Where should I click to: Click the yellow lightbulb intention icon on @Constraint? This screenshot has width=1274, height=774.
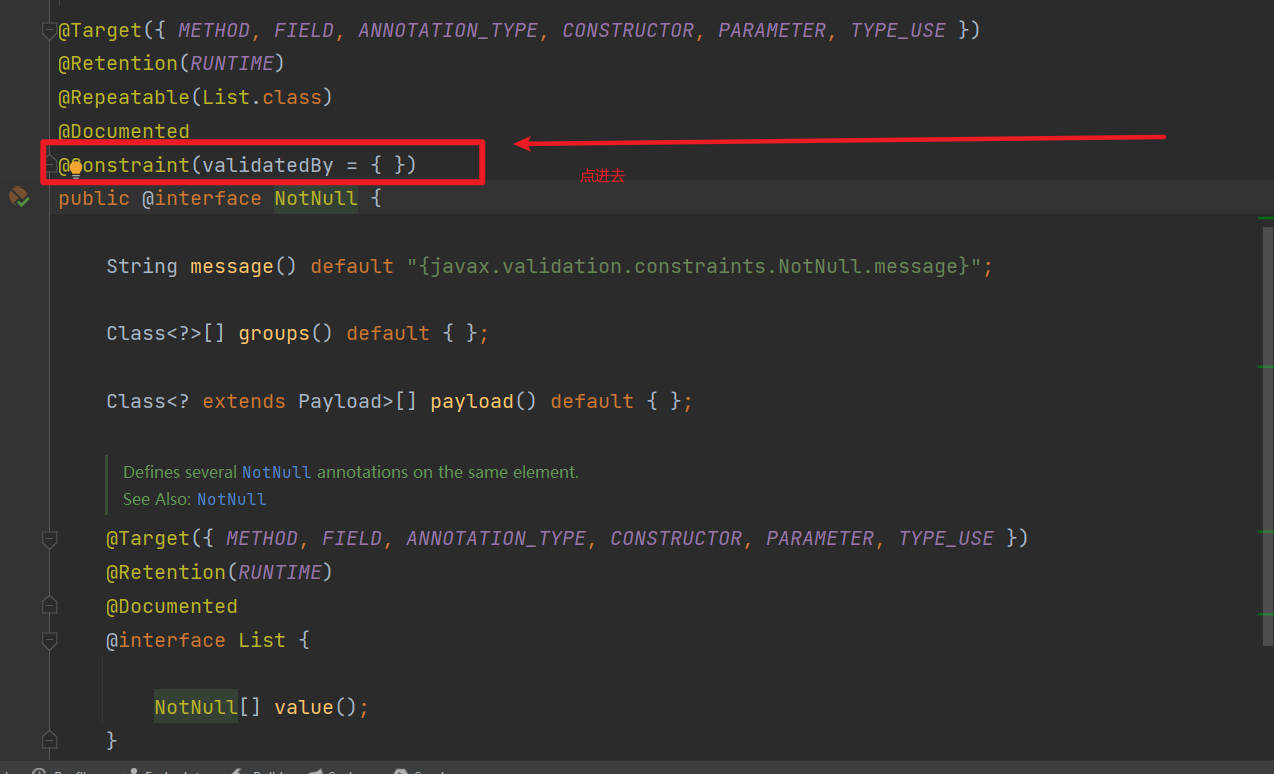[x=75, y=169]
